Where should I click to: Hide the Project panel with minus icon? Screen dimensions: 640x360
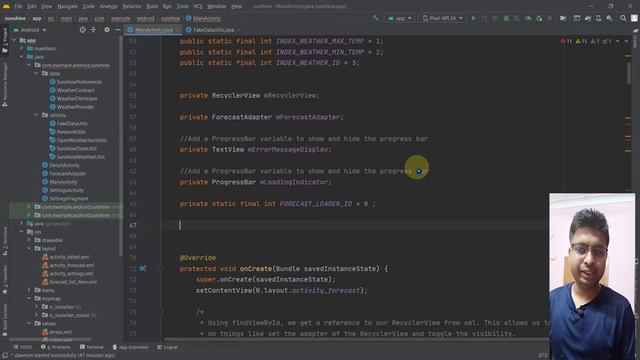[x=118, y=30]
